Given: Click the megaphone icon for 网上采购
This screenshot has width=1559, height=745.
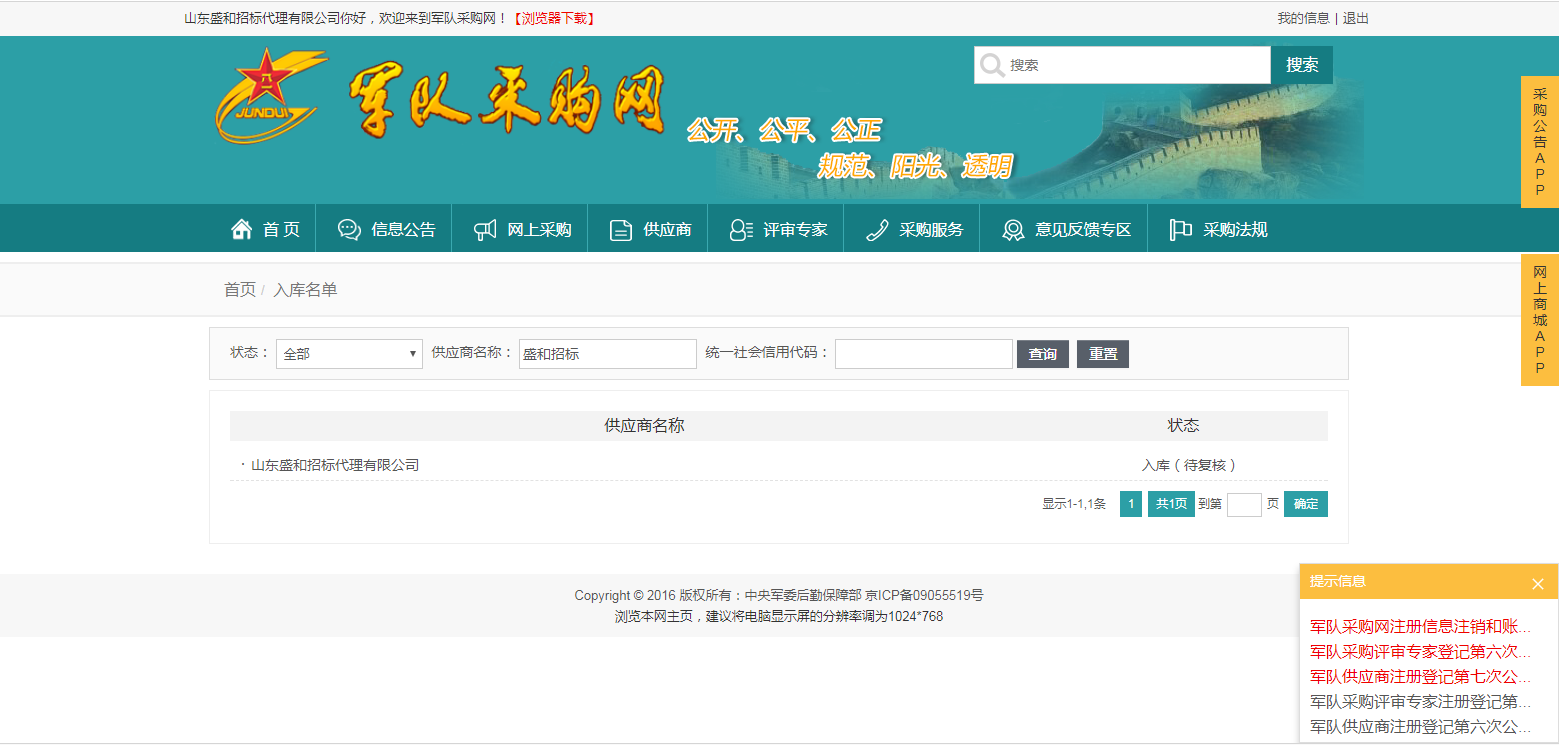Looking at the screenshot, I should (485, 230).
